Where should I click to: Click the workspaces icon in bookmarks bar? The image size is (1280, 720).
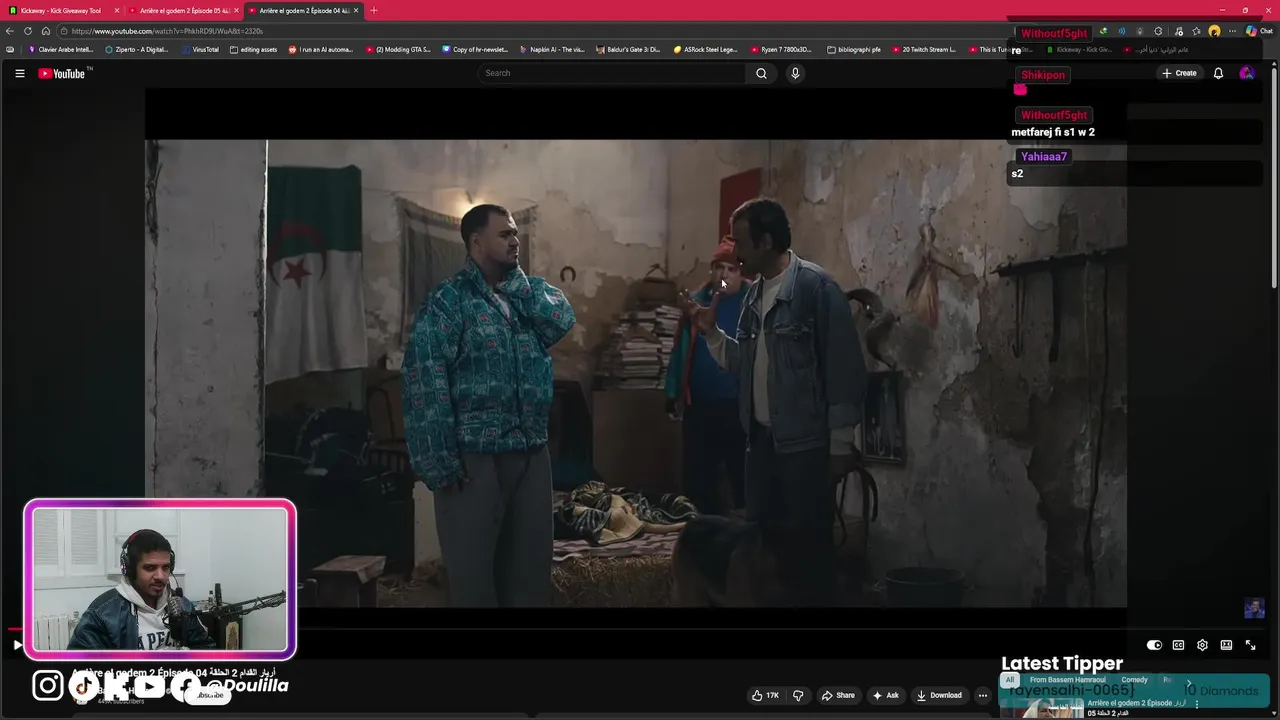pos(10,49)
